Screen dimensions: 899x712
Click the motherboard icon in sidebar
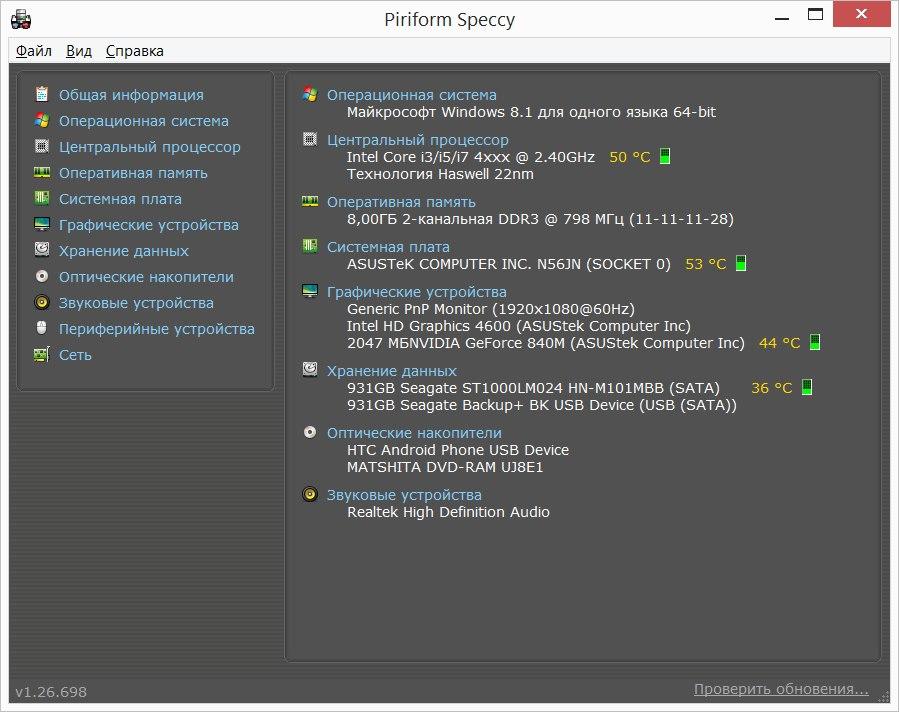point(42,198)
